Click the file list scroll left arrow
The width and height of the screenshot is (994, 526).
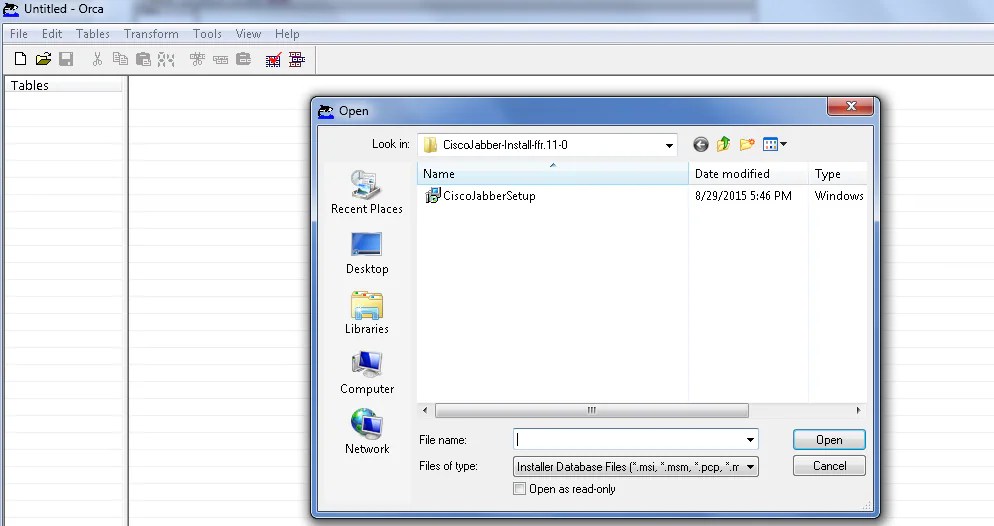pyautogui.click(x=425, y=410)
